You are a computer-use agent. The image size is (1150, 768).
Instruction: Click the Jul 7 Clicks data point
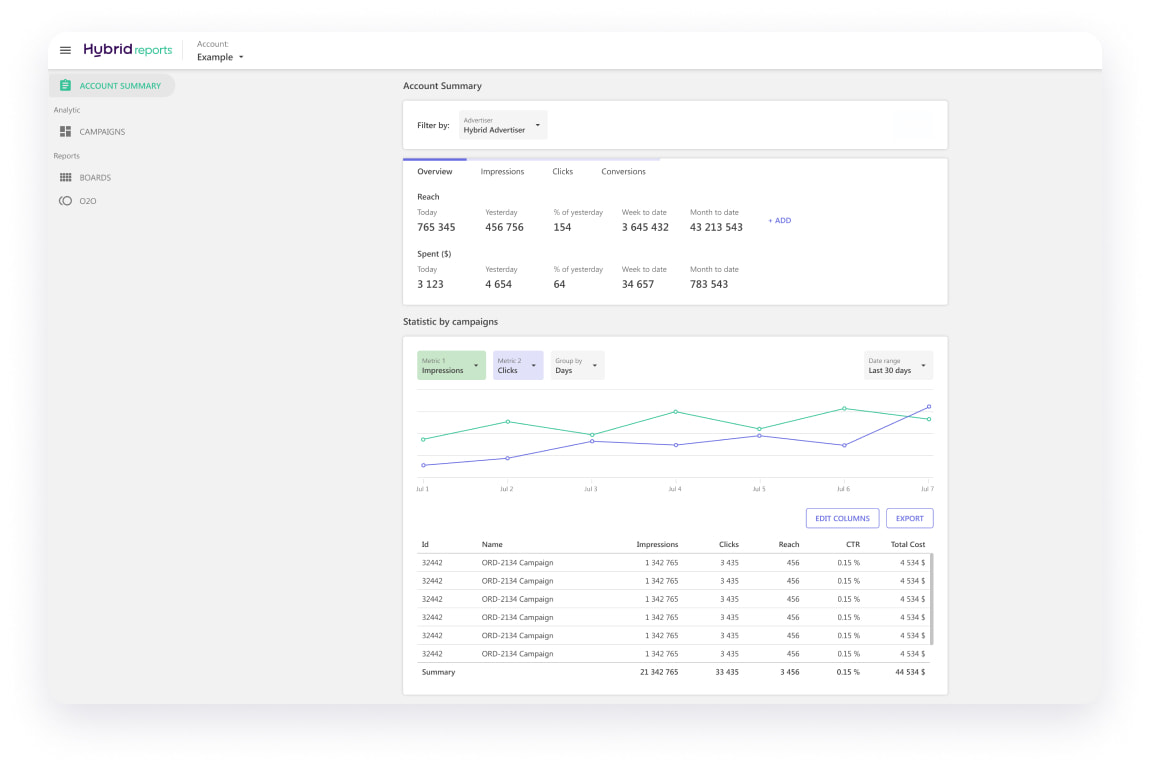929,407
